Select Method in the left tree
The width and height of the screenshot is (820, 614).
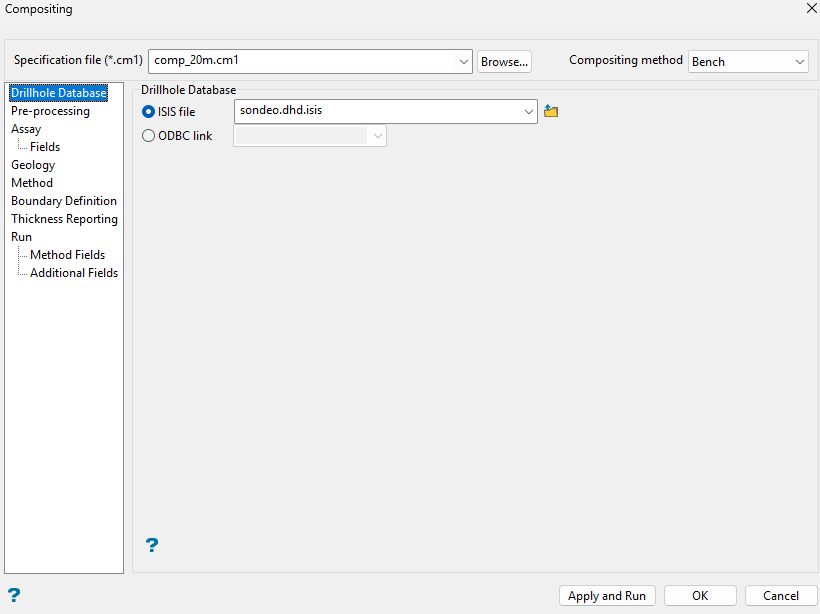[32, 183]
